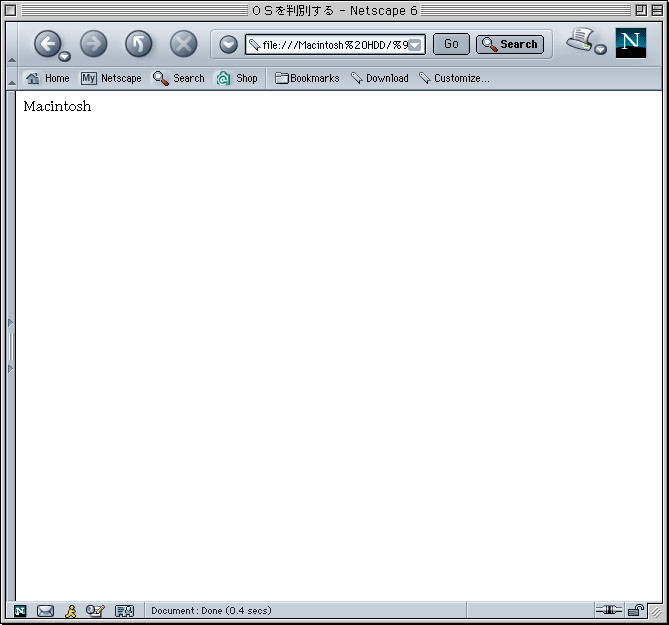
Task: Click the Forward navigation button
Action: tap(93, 44)
